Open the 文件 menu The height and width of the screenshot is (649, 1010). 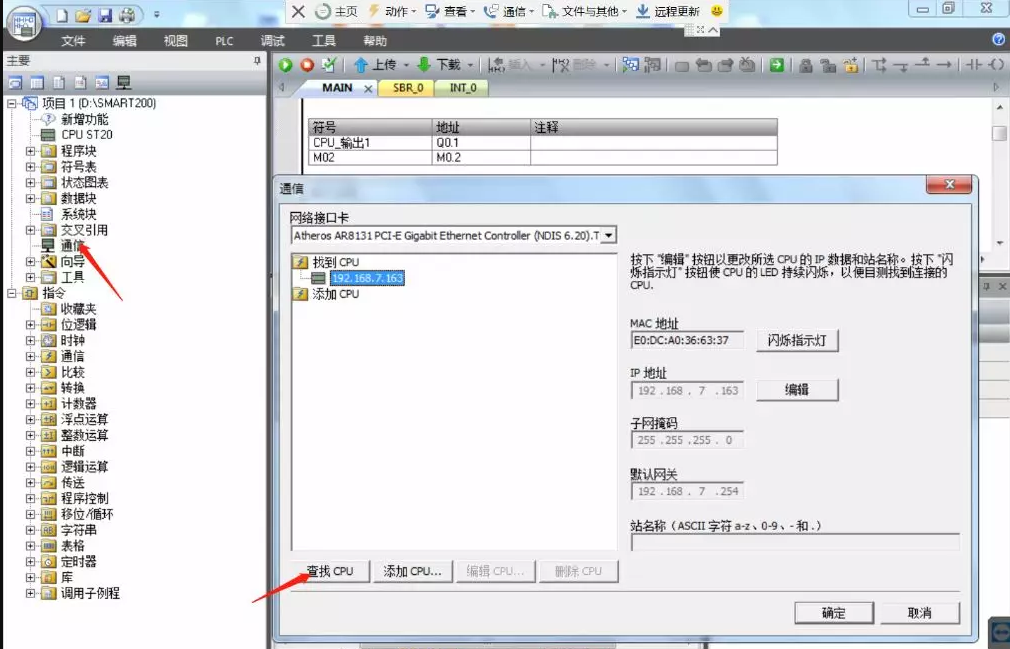tap(73, 41)
